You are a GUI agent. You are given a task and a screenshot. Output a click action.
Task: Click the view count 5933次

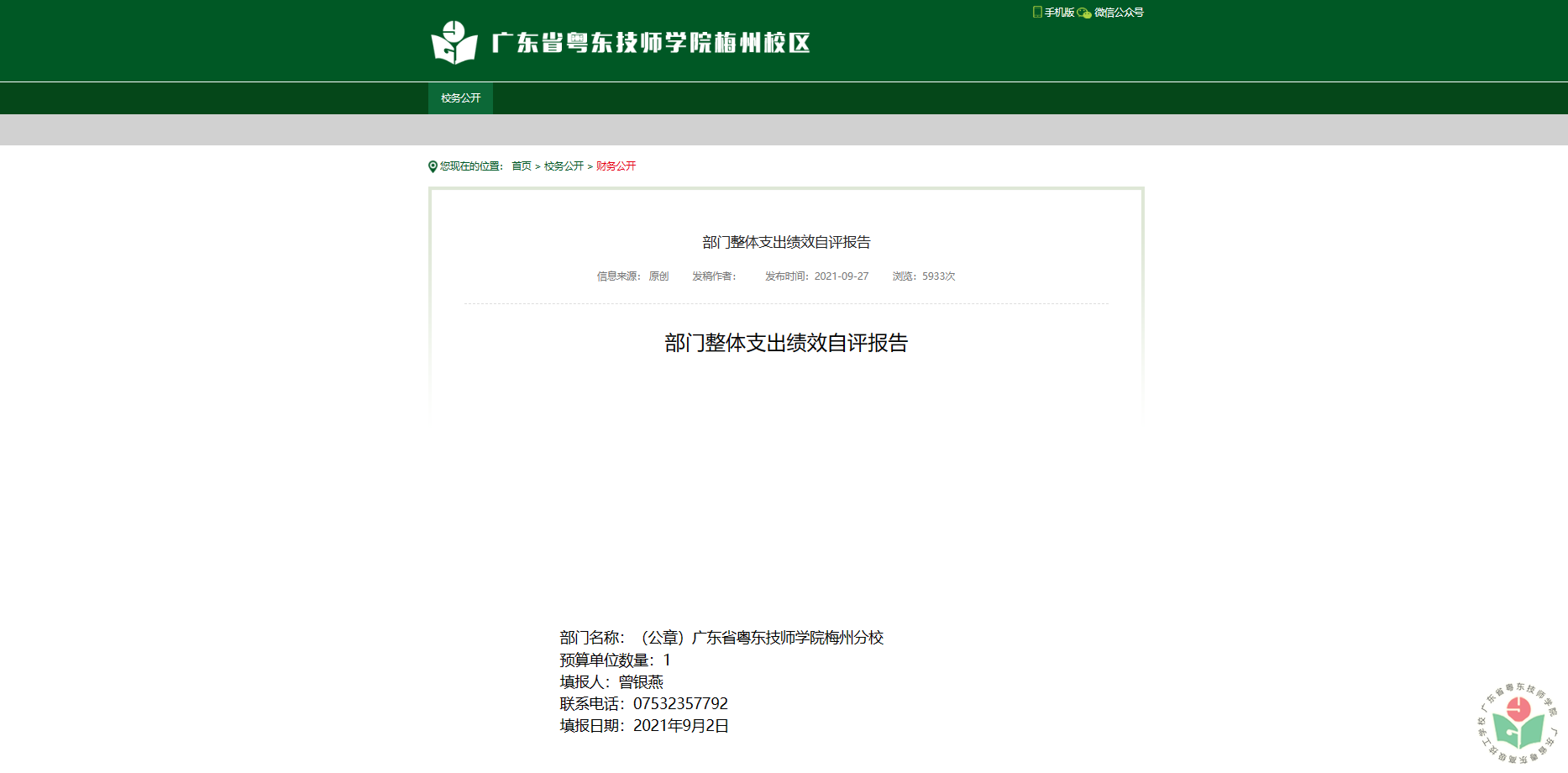coord(938,276)
